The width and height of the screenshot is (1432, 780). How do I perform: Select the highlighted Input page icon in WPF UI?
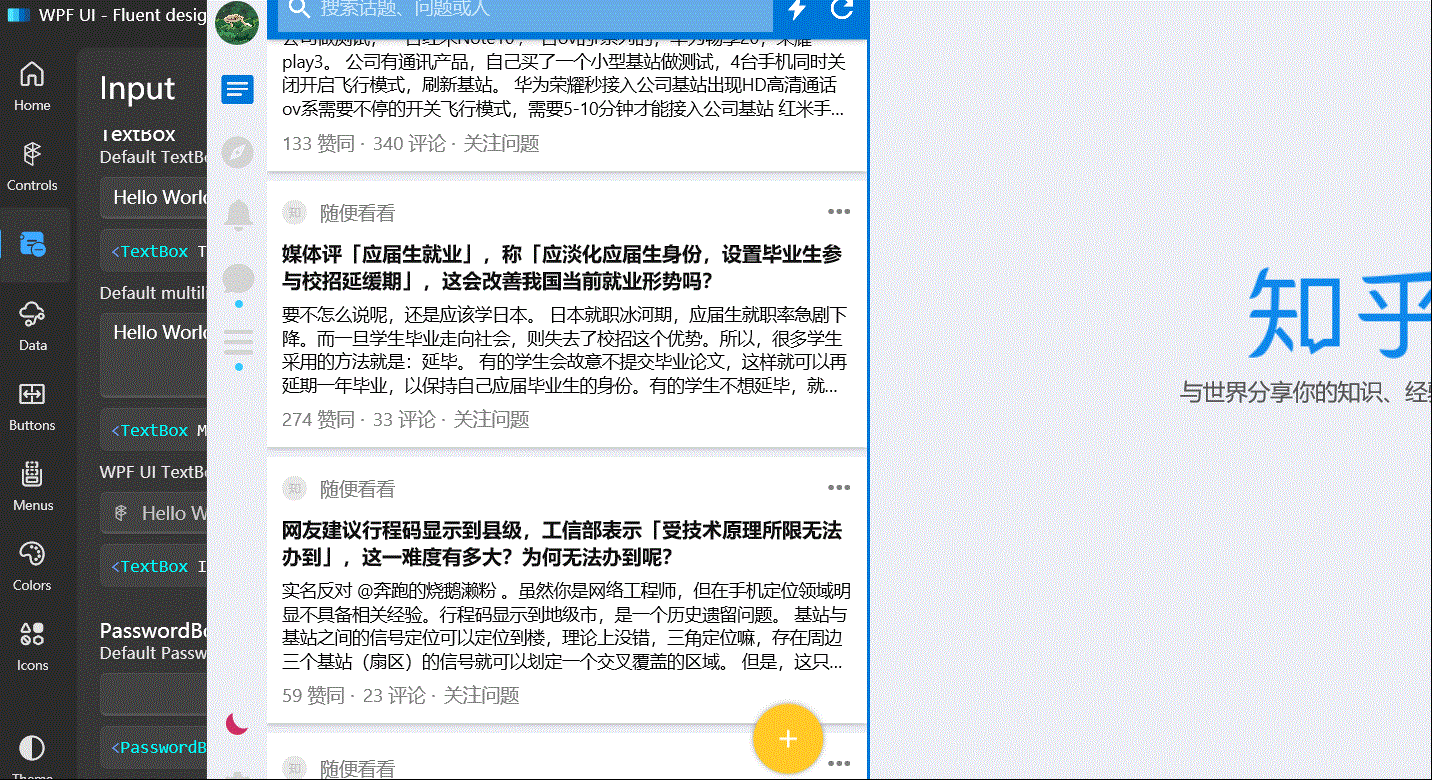32,244
